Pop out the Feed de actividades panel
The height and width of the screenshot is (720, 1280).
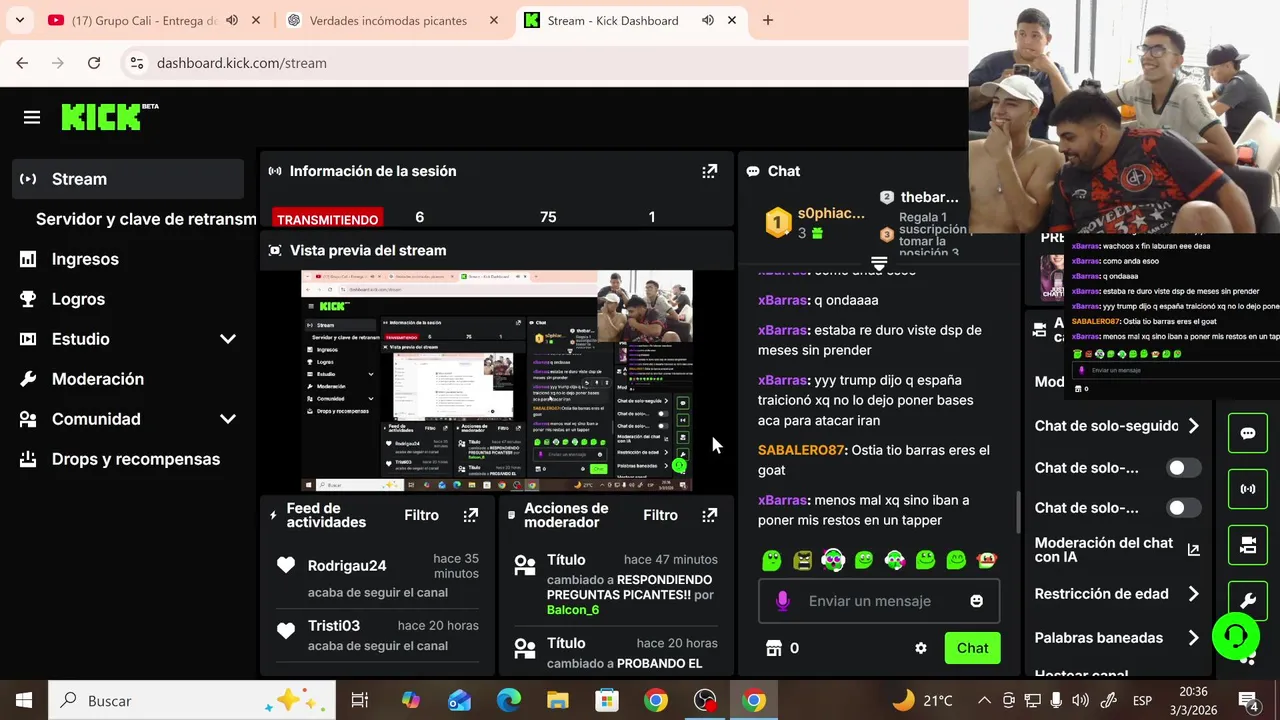[x=471, y=515]
